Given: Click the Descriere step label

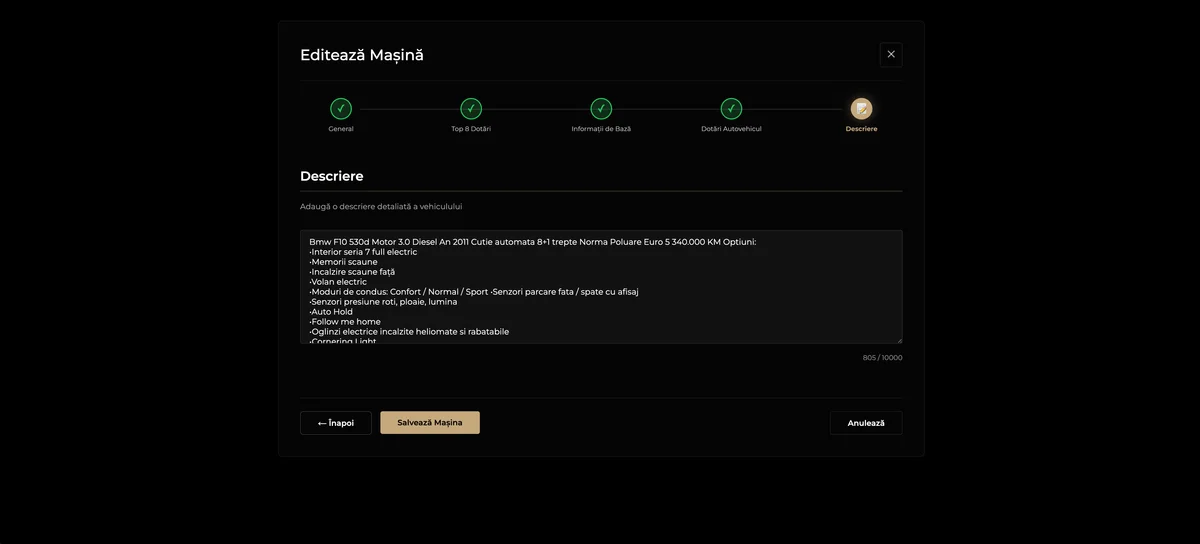Looking at the screenshot, I should (x=861, y=129).
